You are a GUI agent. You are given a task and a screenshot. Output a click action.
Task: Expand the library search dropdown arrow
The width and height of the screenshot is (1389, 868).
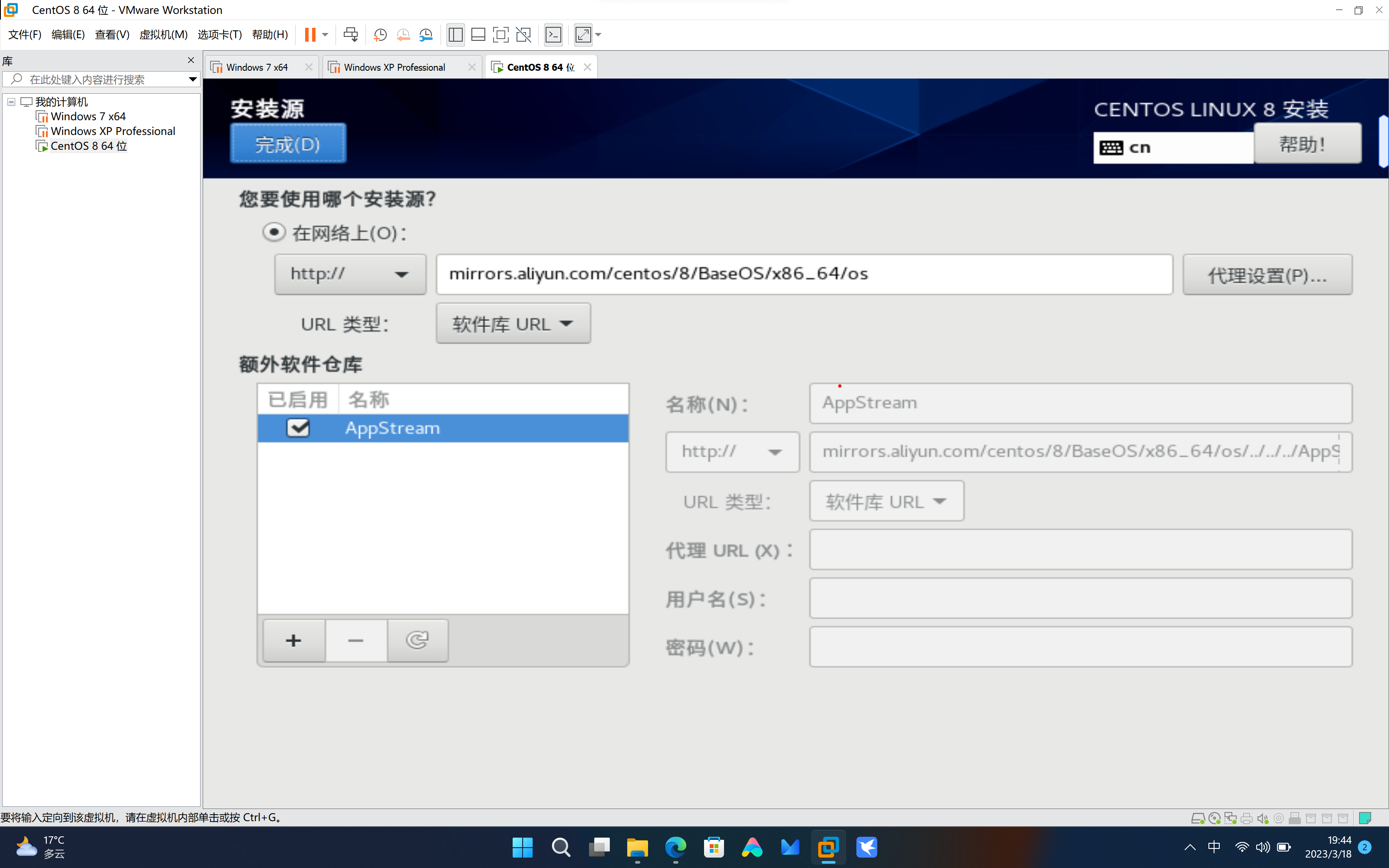point(193,79)
